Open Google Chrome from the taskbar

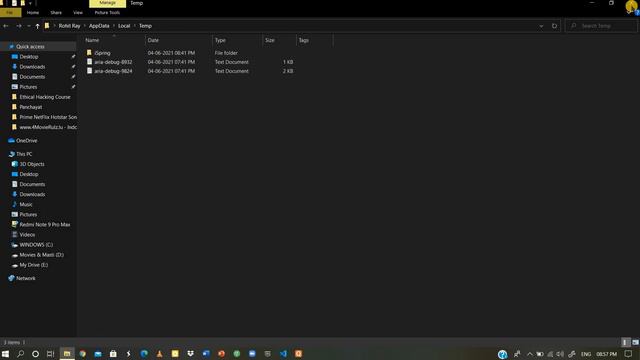tap(82, 354)
